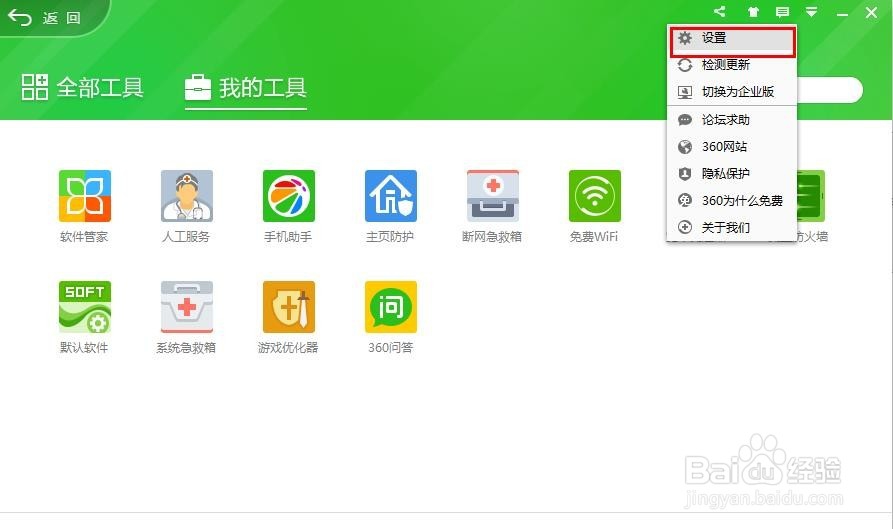Select 设置 from the dropdown menu

pyautogui.click(x=732, y=38)
